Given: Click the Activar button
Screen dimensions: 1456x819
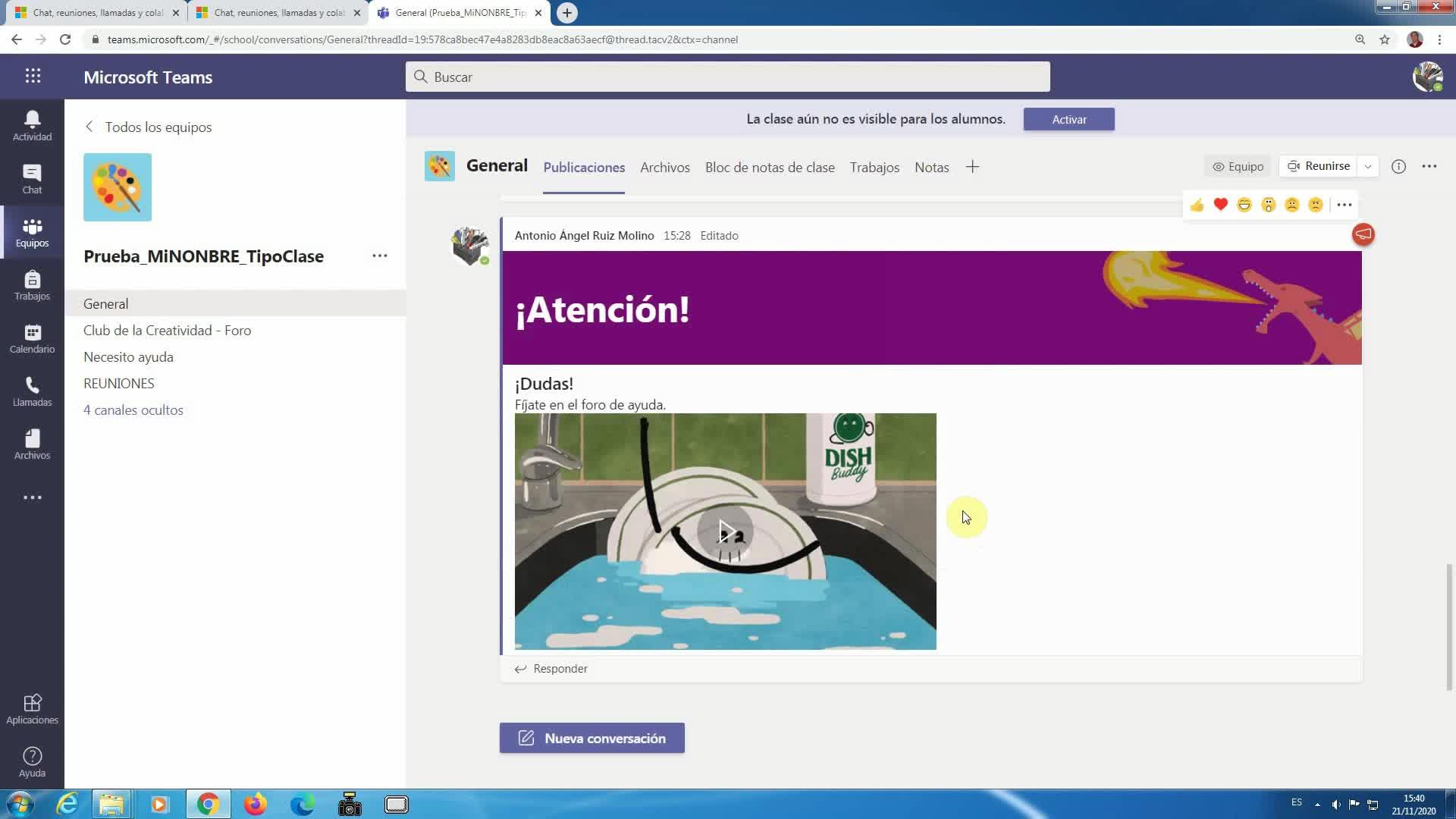Looking at the screenshot, I should tap(1068, 120).
